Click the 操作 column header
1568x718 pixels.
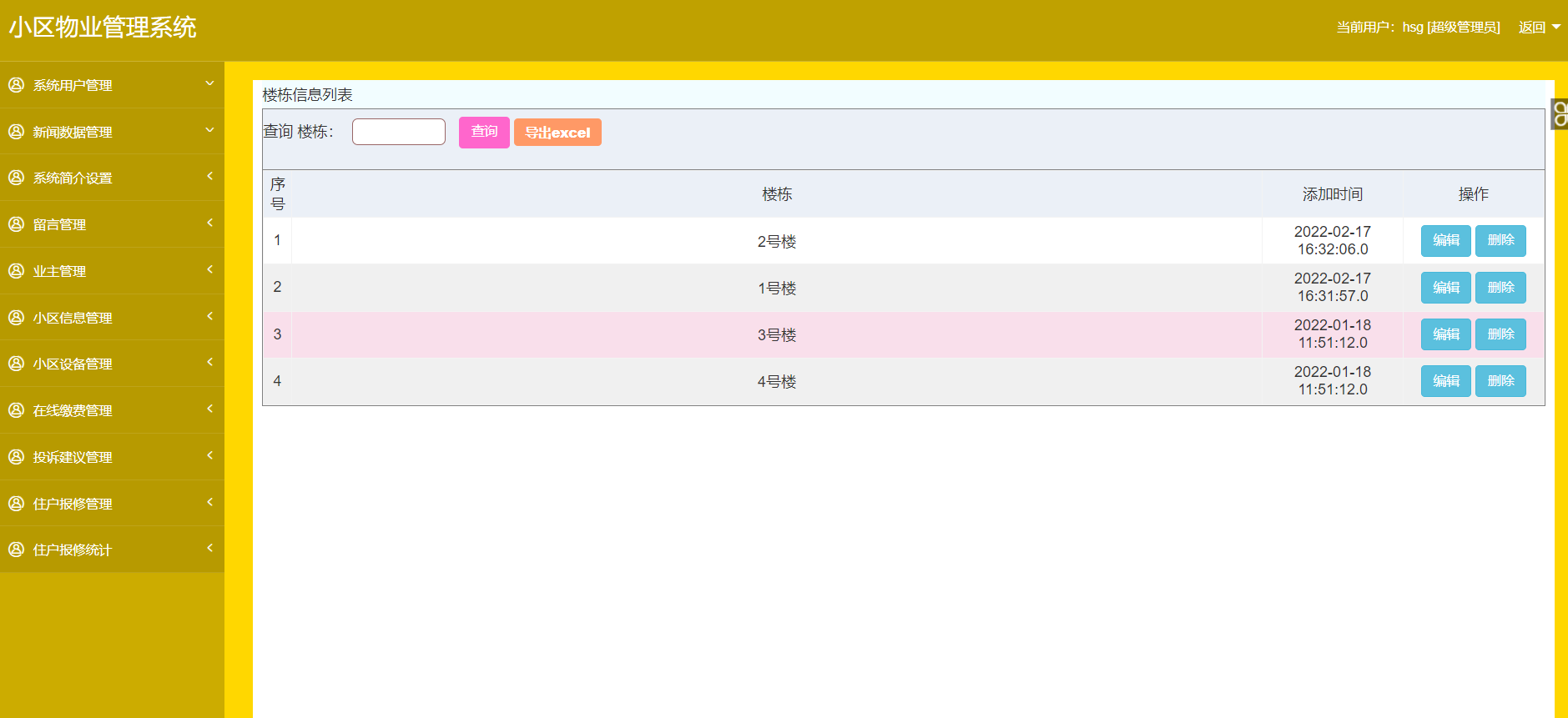coord(1474,194)
